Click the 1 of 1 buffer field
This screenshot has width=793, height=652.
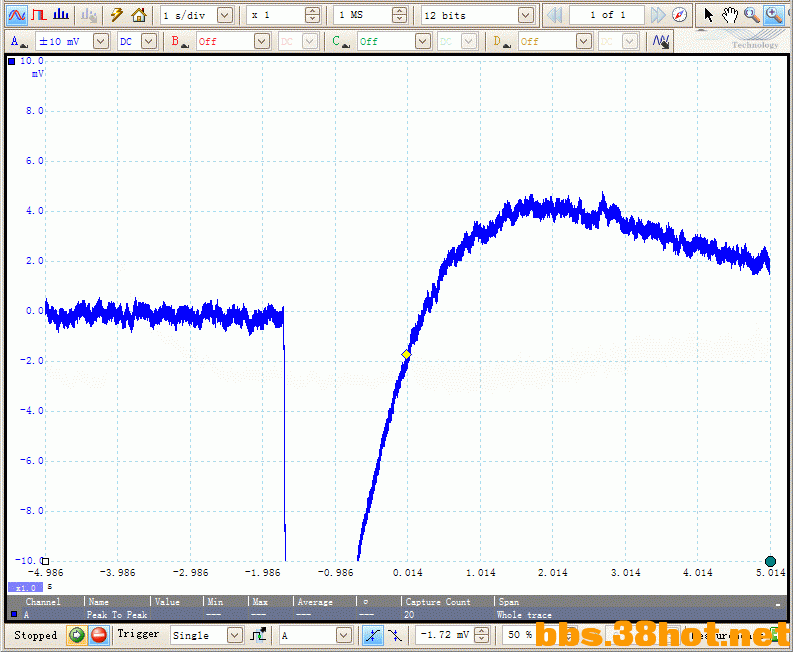(607, 15)
